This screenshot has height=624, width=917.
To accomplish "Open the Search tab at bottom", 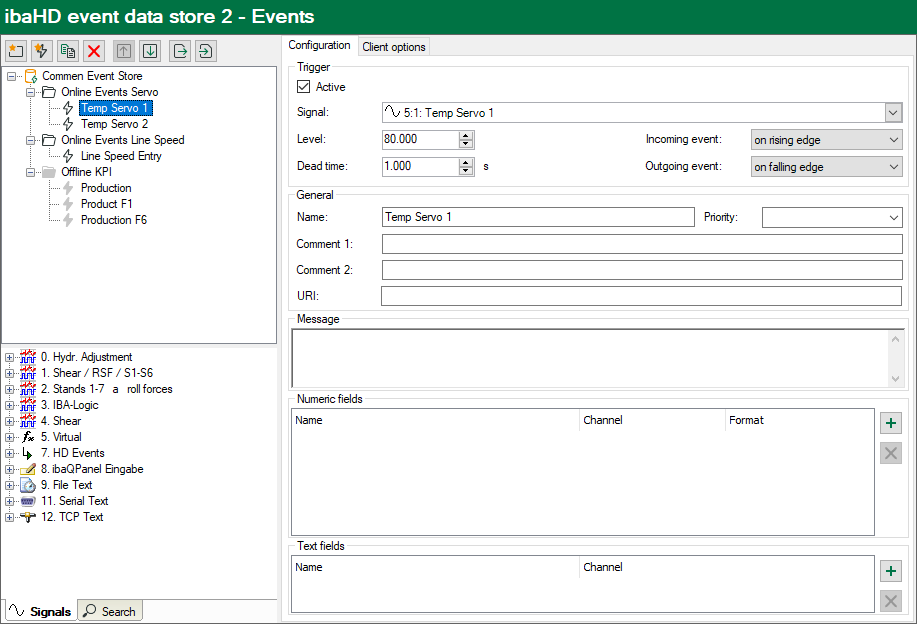I will [110, 611].
